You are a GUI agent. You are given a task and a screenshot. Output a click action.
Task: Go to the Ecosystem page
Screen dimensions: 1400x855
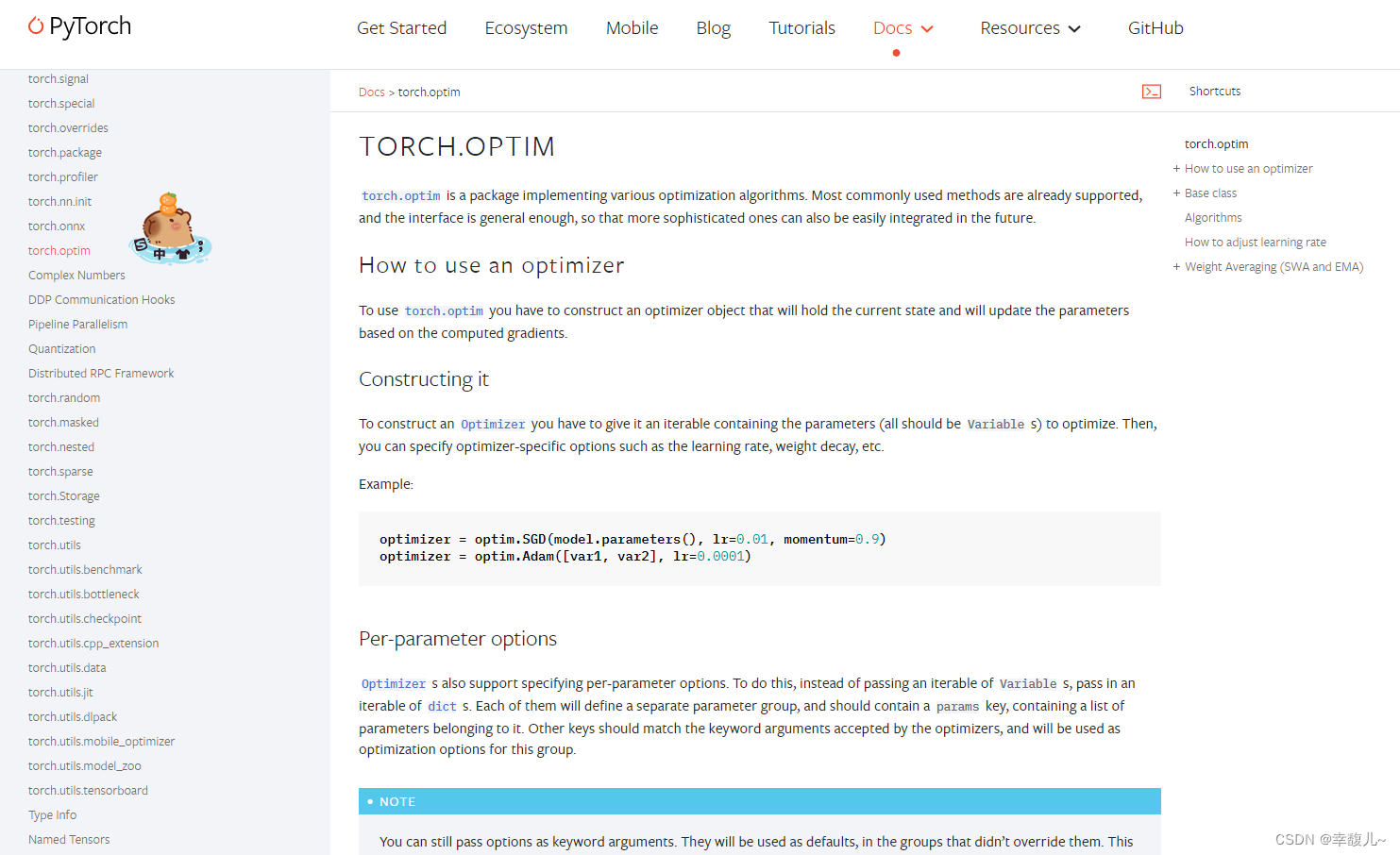pyautogui.click(x=526, y=28)
